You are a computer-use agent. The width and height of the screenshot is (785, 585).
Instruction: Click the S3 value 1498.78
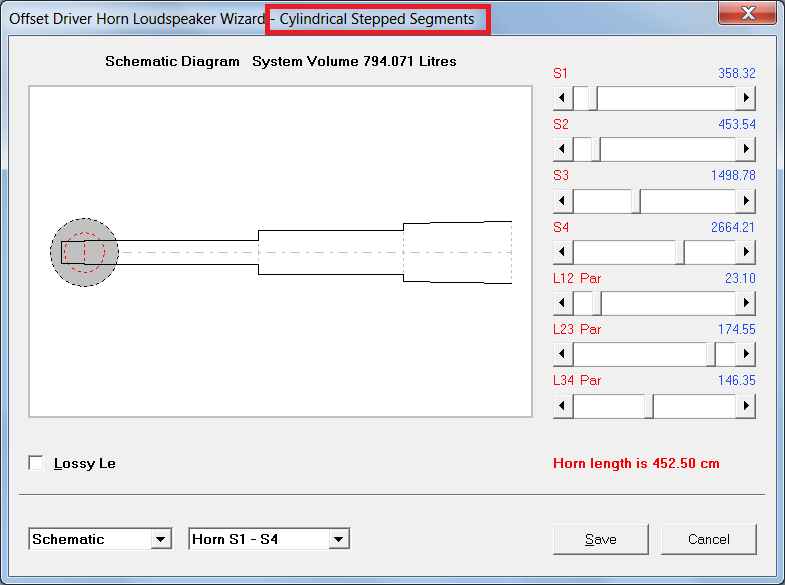pos(733,175)
